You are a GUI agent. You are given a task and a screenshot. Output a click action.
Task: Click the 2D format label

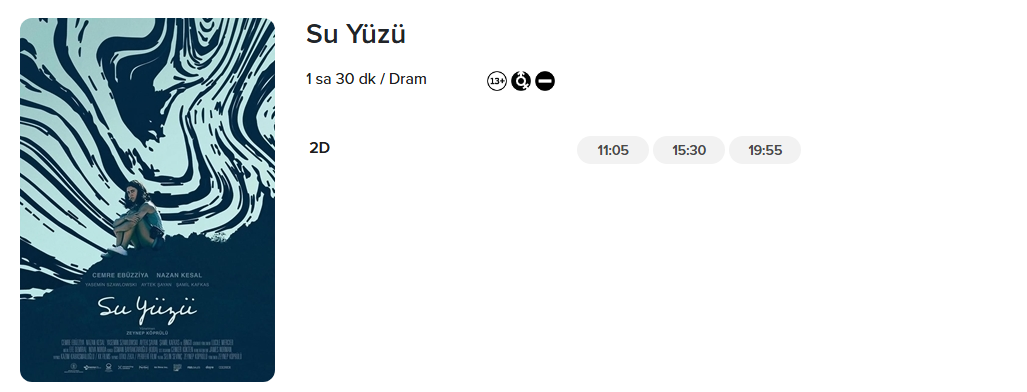(x=320, y=148)
